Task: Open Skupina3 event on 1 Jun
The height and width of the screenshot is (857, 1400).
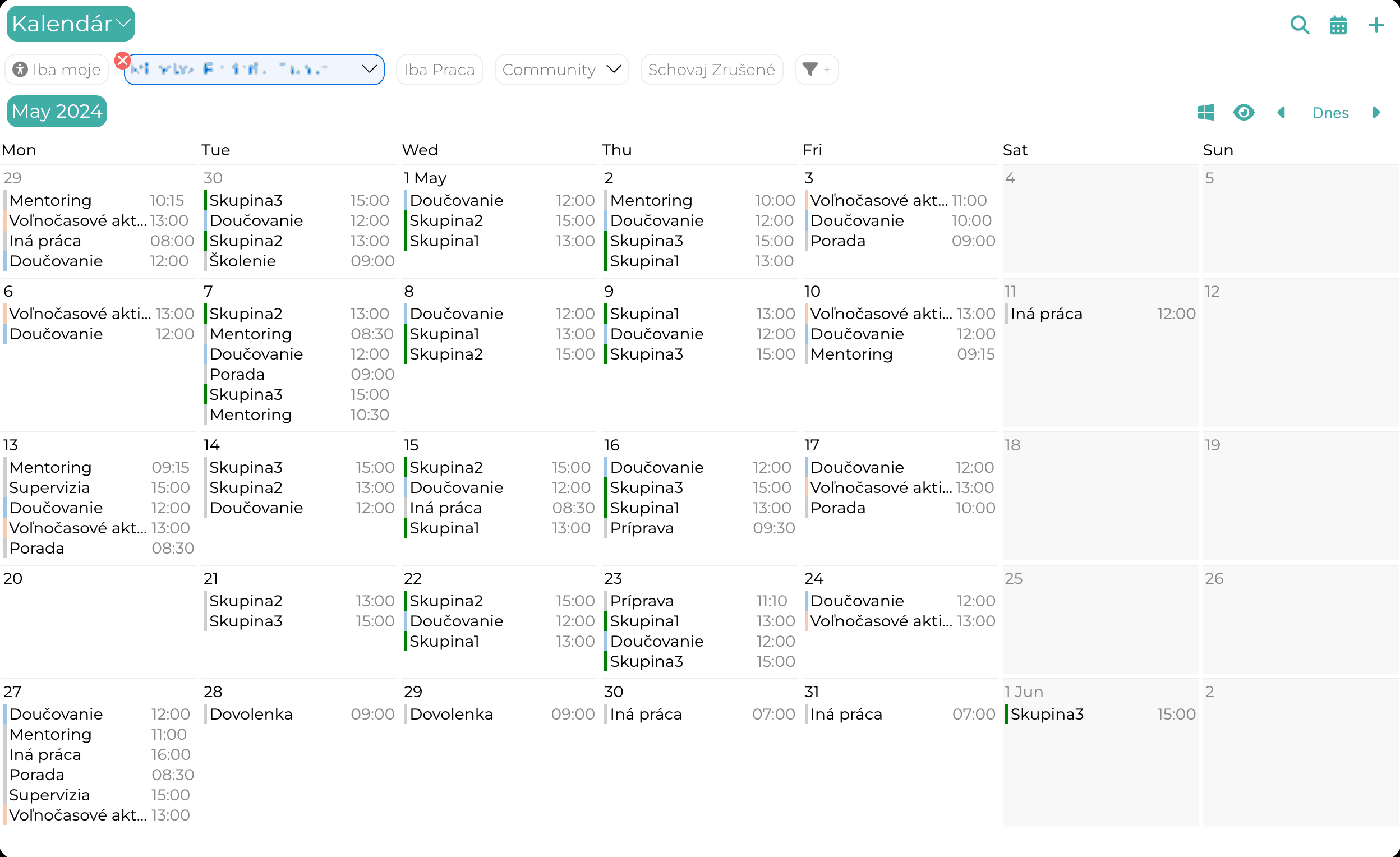Action: pos(1100,715)
